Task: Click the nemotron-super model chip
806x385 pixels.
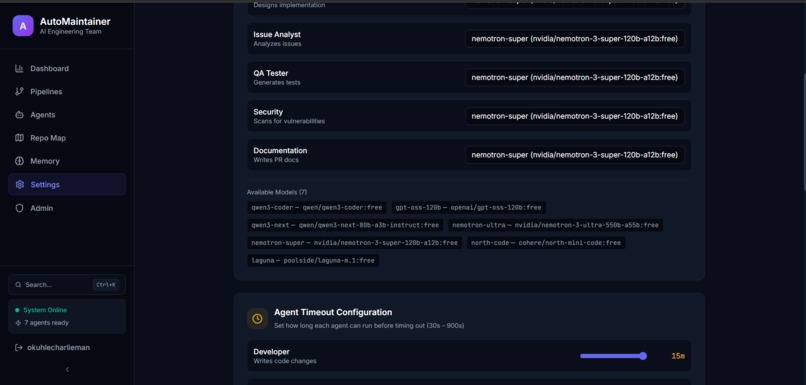Action: tap(354, 243)
